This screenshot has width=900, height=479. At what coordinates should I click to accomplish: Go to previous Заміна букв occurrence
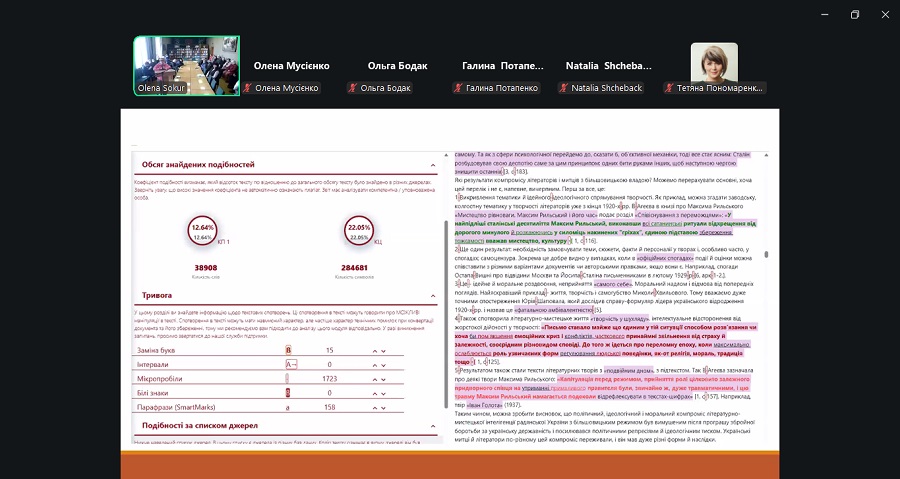pyautogui.click(x=375, y=351)
